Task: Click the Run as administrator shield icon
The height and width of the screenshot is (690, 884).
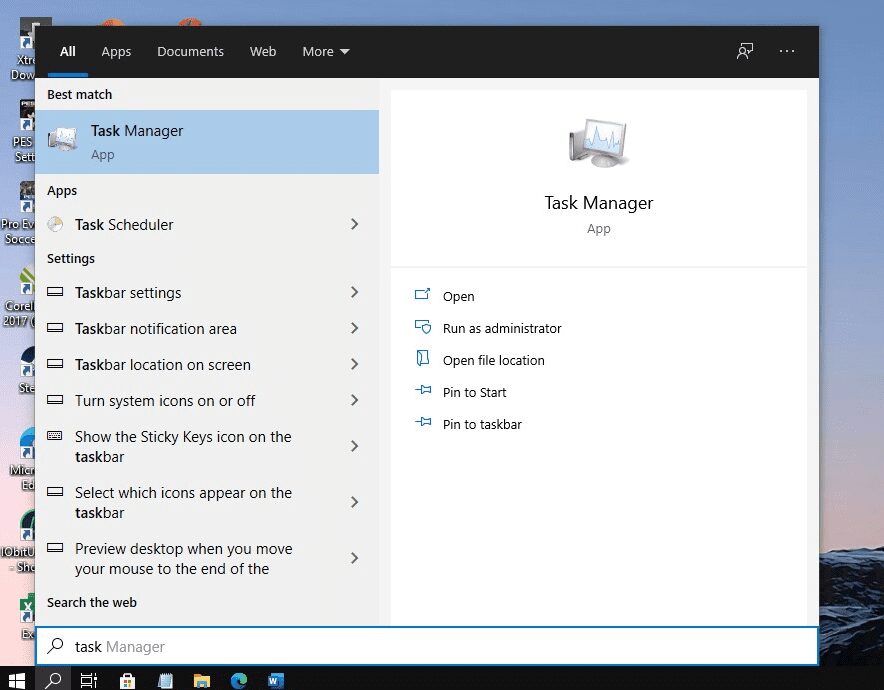Action: click(x=423, y=326)
